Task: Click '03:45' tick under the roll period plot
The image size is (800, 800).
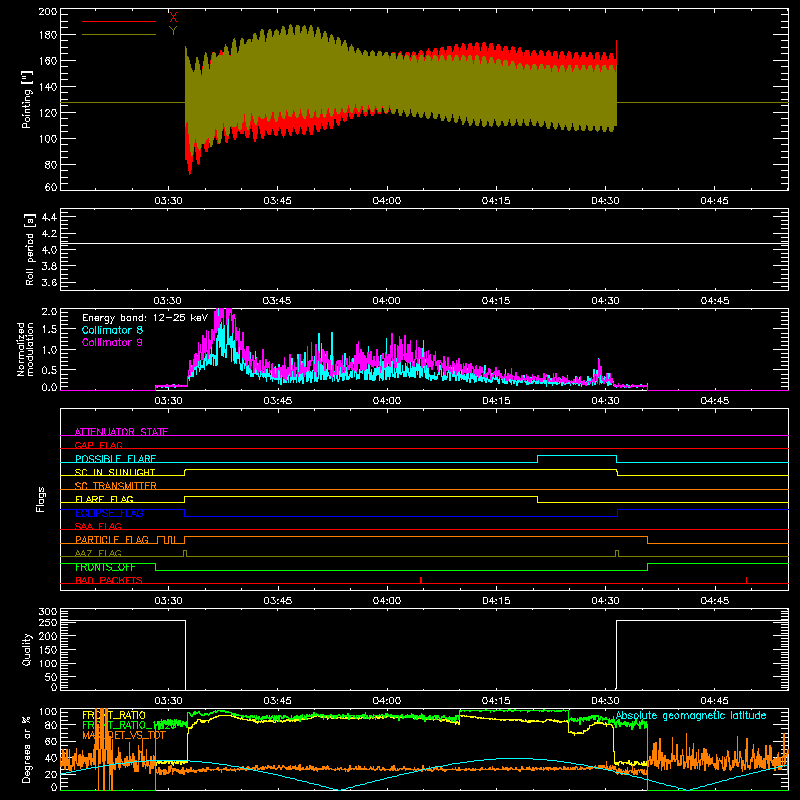Action: 277,301
